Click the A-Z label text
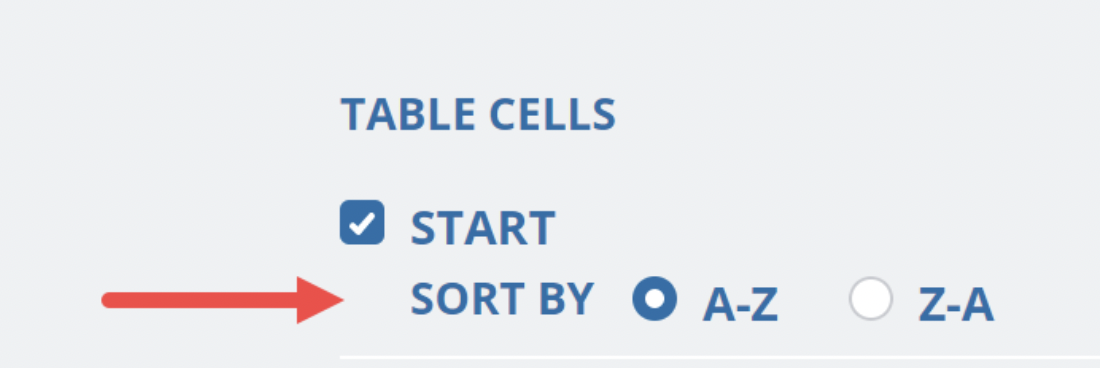Image resolution: width=1100 pixels, height=368 pixels. coord(741,305)
